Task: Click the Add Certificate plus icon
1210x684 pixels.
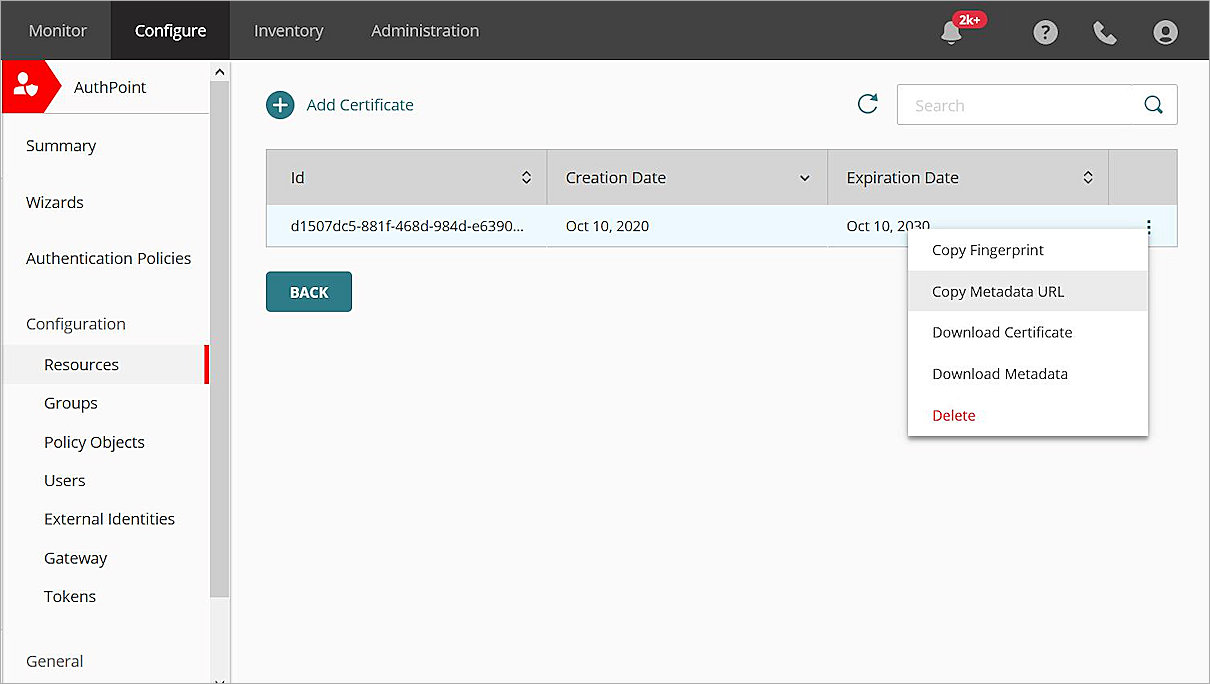Action: tap(280, 104)
